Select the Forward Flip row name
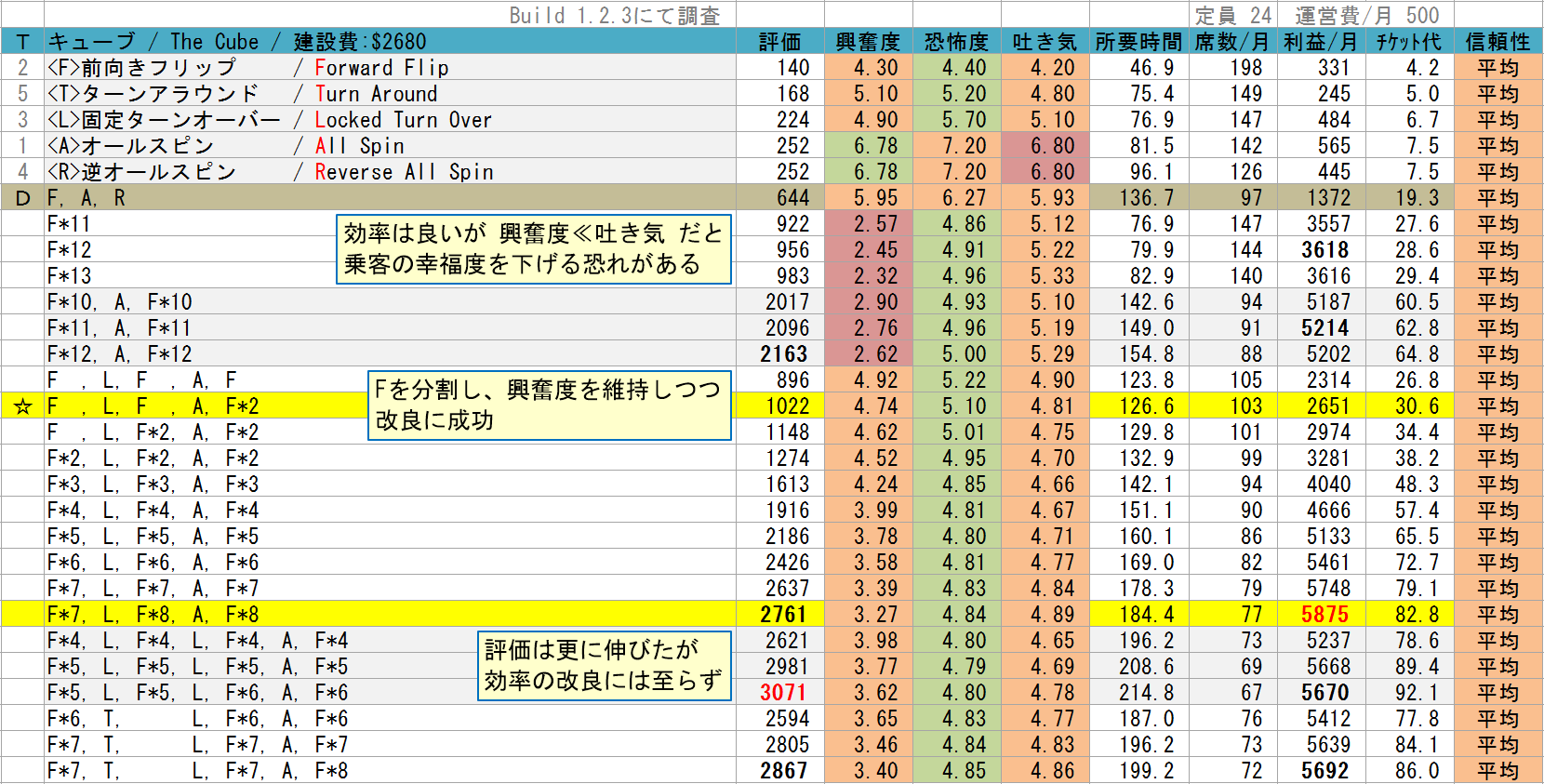The image size is (1544, 784). (x=381, y=68)
